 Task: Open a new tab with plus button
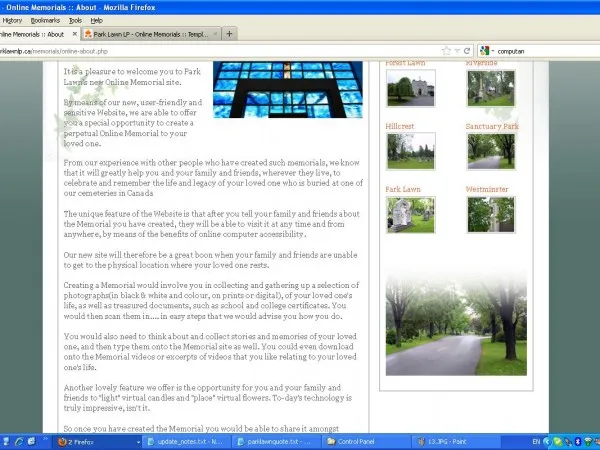(230, 33)
